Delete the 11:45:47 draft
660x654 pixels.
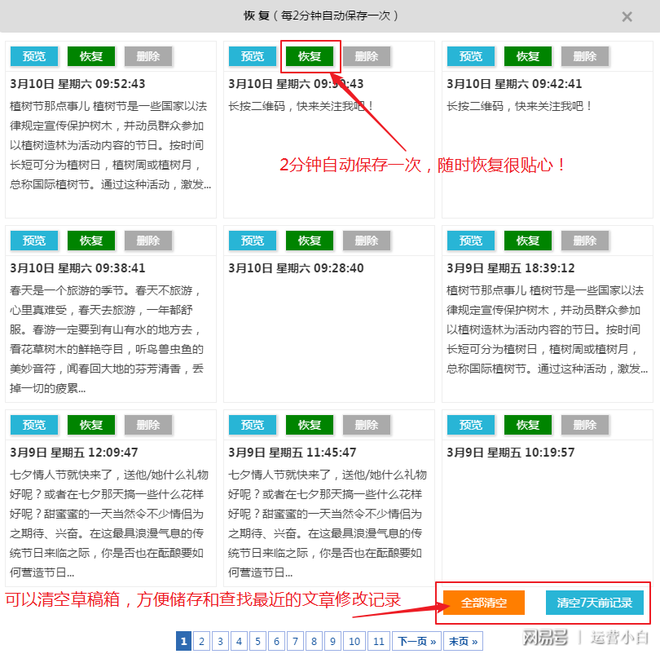point(367,425)
